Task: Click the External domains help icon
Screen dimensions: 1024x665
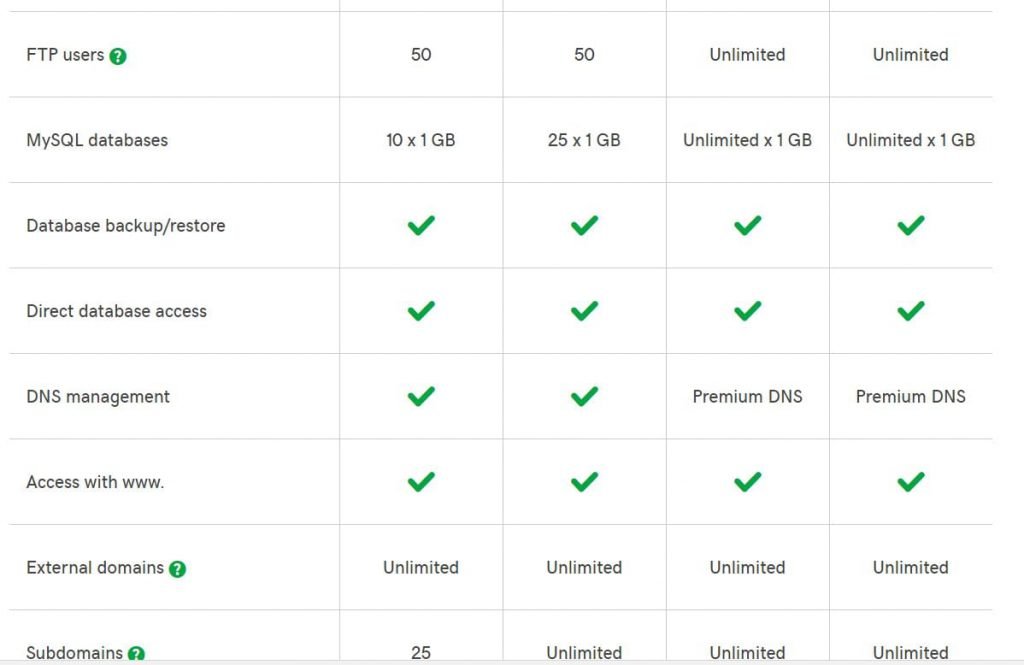Action: pos(178,569)
